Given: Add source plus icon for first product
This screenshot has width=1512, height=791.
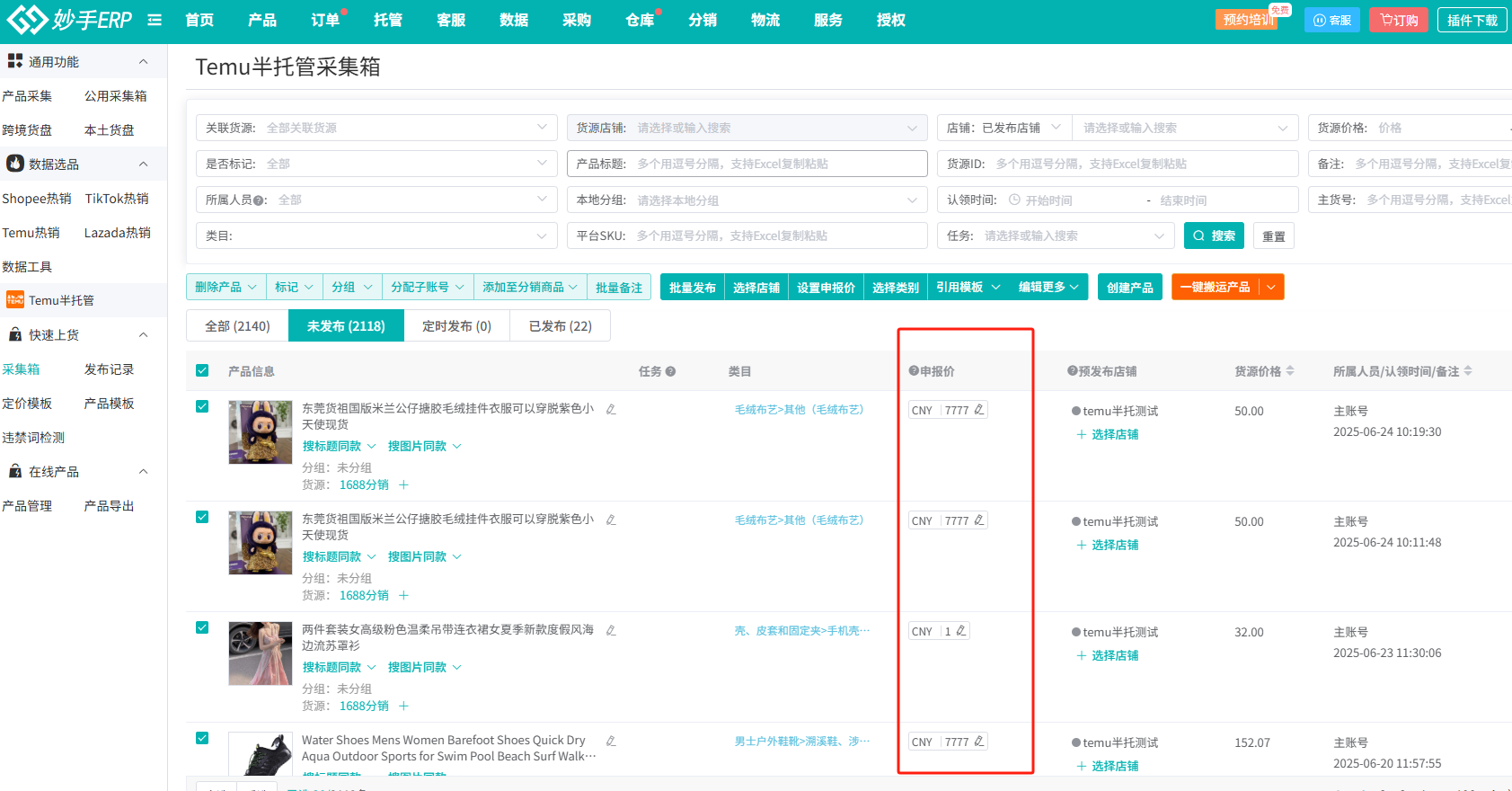Looking at the screenshot, I should pos(403,484).
